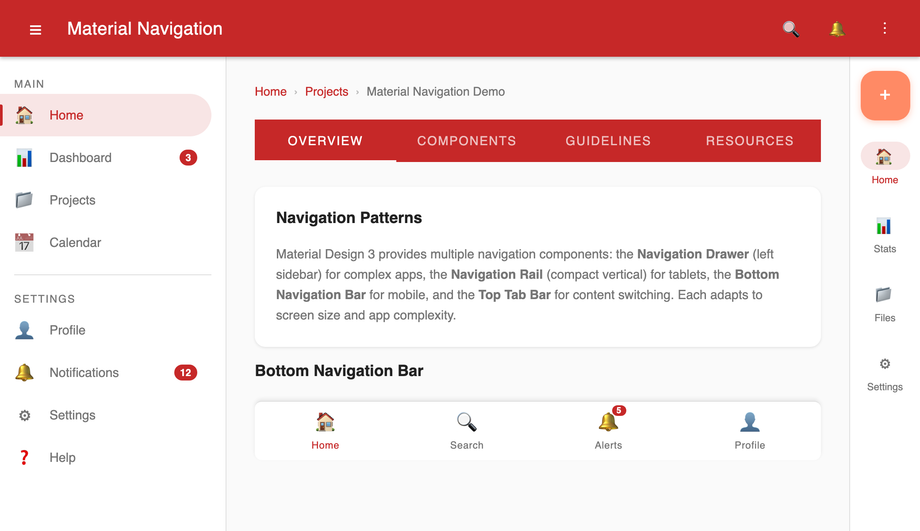Click the Notifications badge showing 12

[185, 373]
